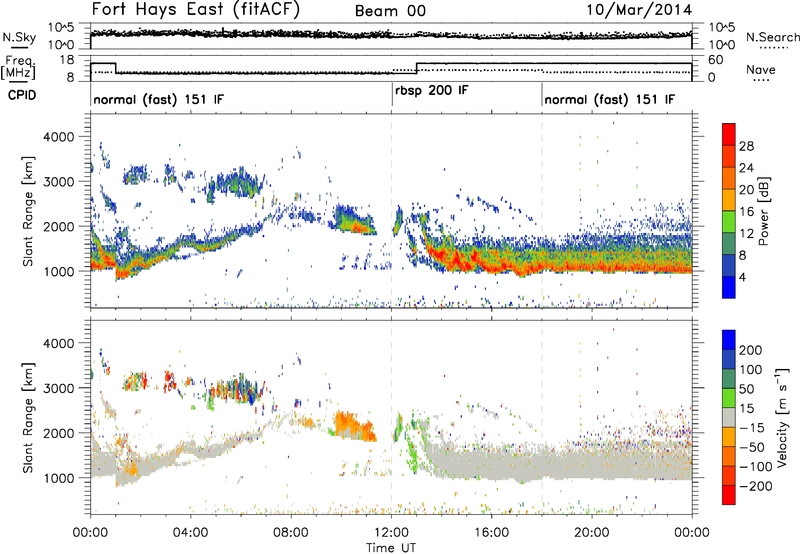
Task: Select the "Beam 00" label
Action: point(390,11)
